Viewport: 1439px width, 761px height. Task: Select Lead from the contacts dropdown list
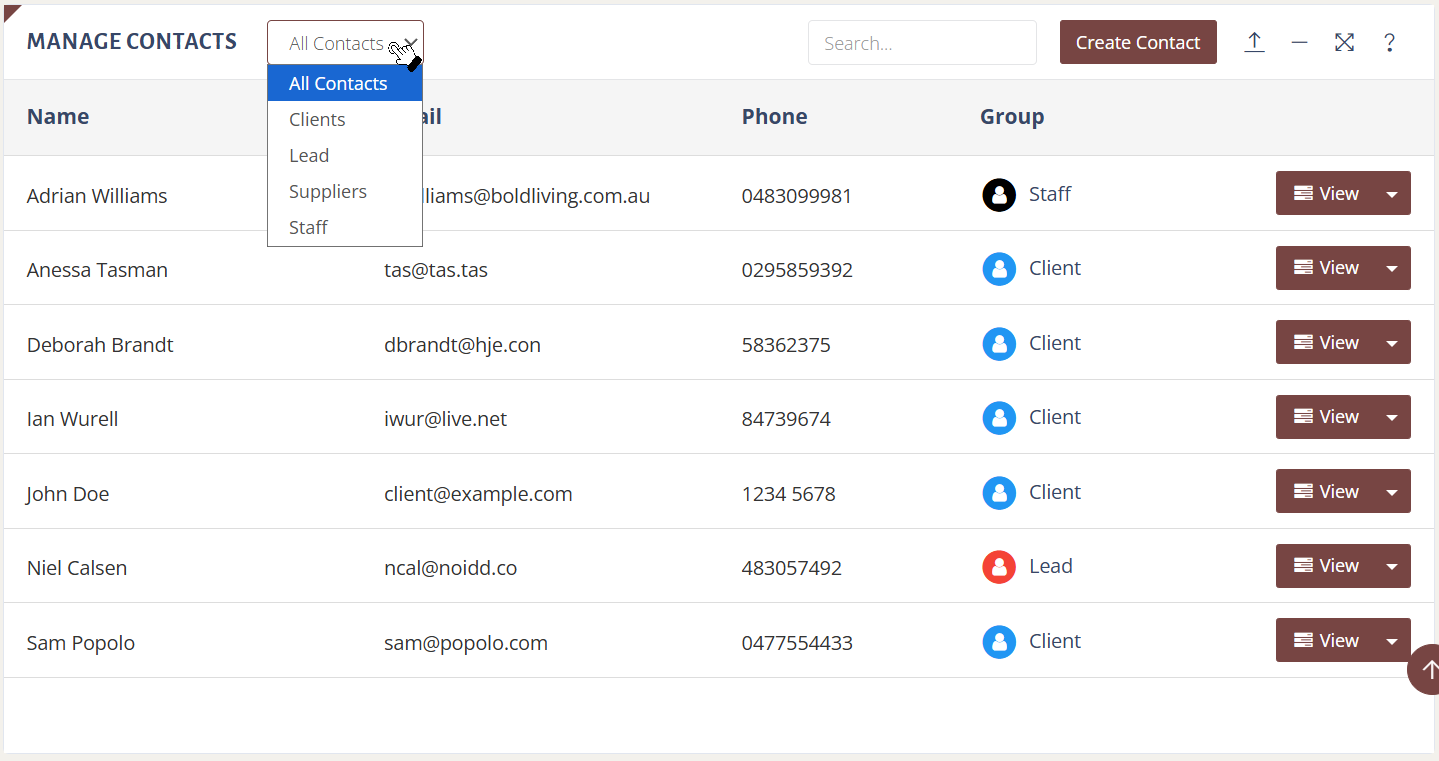pos(309,155)
